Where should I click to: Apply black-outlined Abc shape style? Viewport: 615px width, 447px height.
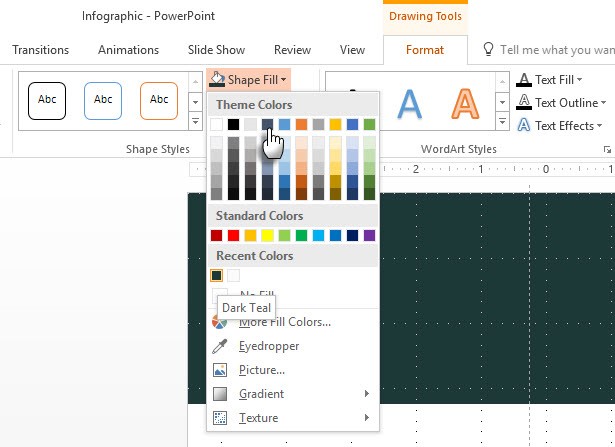(47, 100)
